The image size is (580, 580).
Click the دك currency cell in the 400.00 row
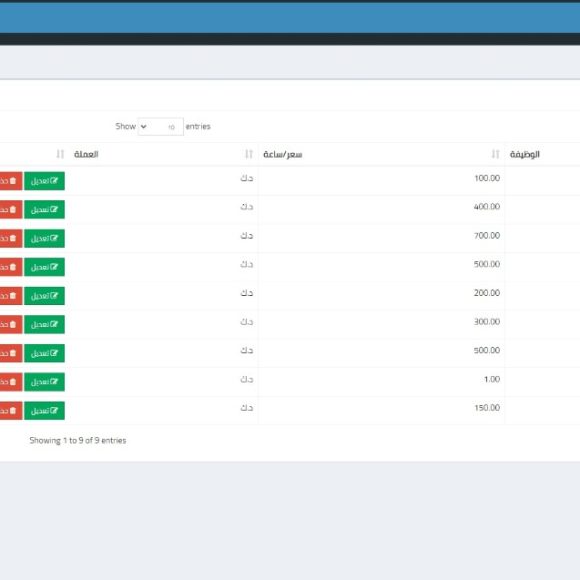247,207
